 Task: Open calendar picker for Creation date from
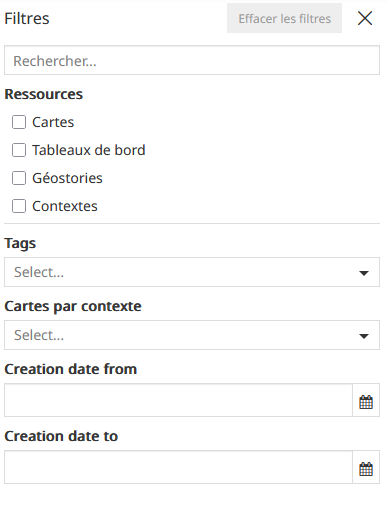(366, 400)
